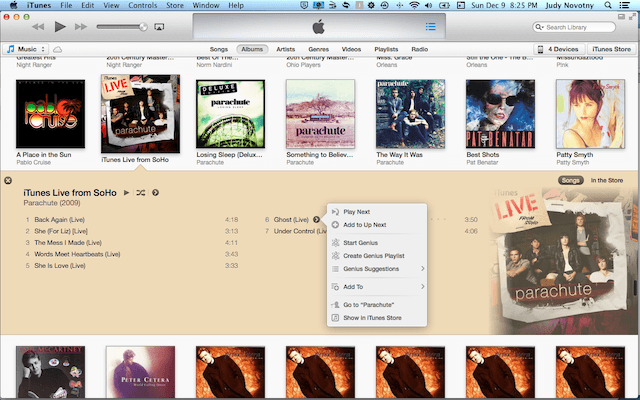This screenshot has width=640, height=400.
Task: Open album options arrow next to shuffle
Action: tap(156, 193)
